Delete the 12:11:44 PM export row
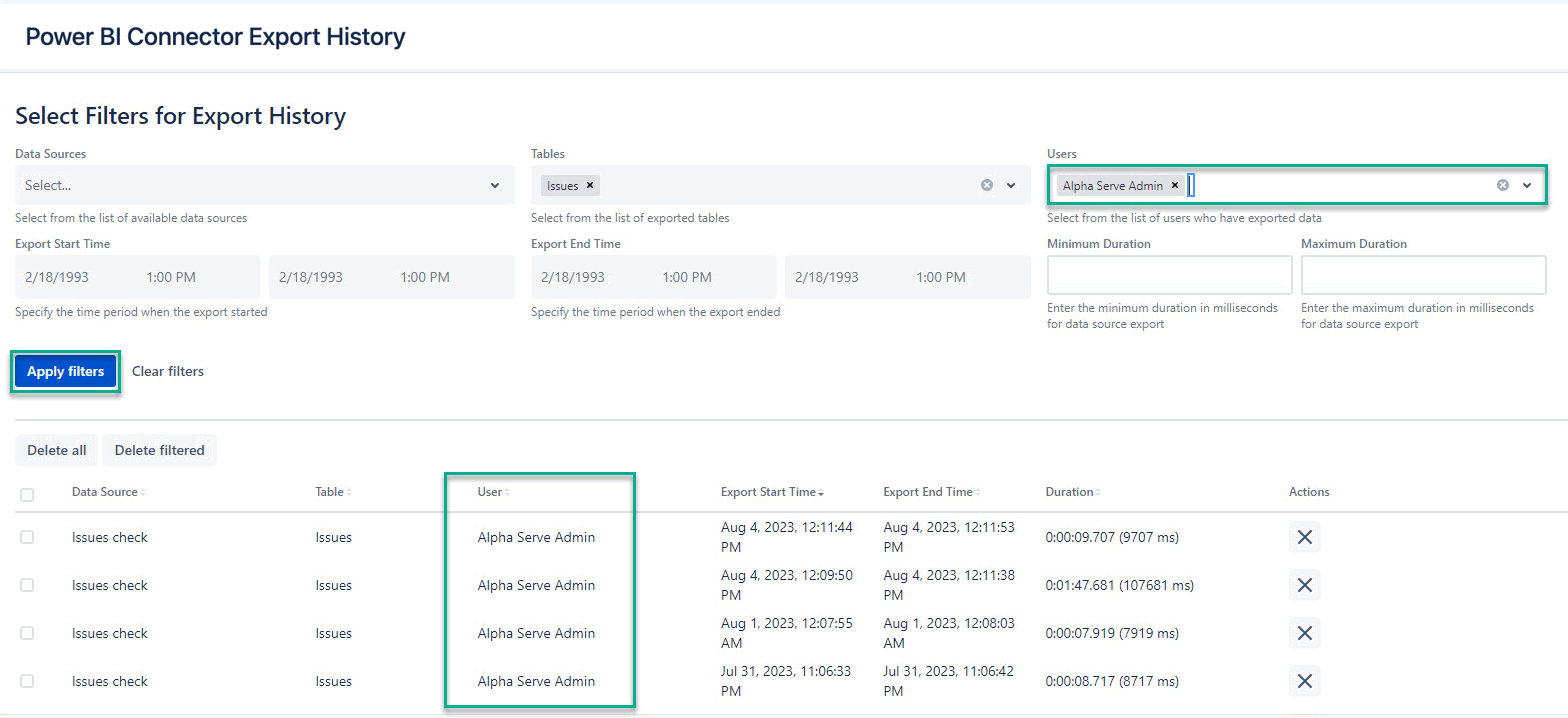 point(1304,537)
